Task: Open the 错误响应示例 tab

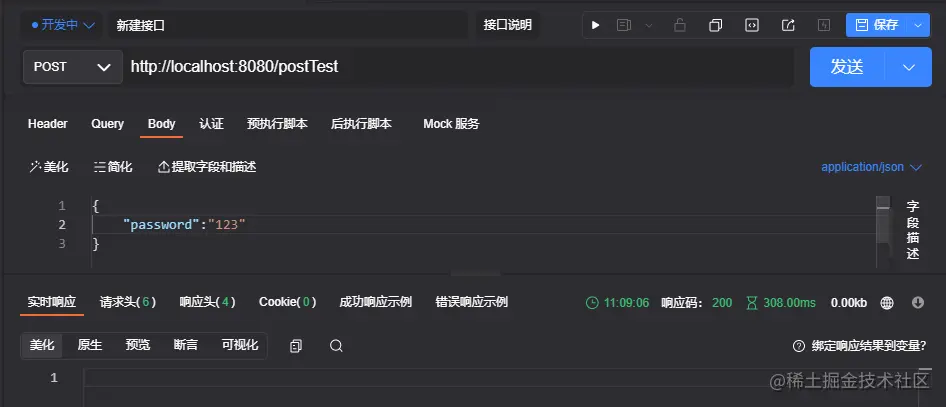Action: click(x=472, y=302)
